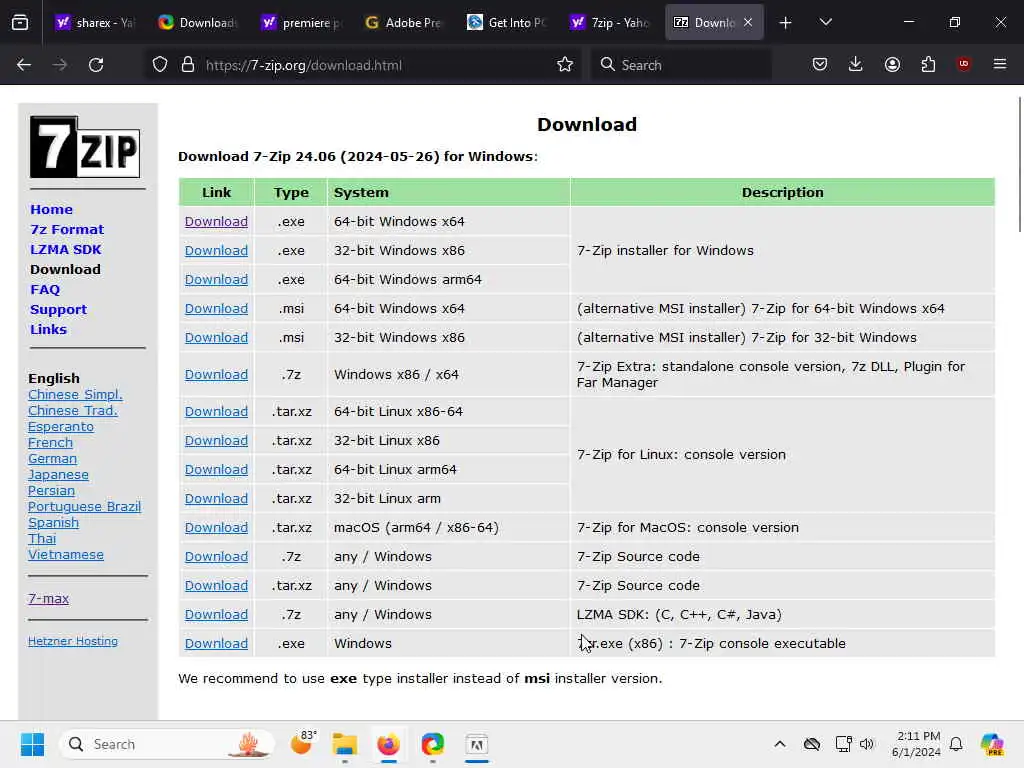Download the 64-bit Windows x64 .msi
The height and width of the screenshot is (768, 1024).
click(216, 308)
